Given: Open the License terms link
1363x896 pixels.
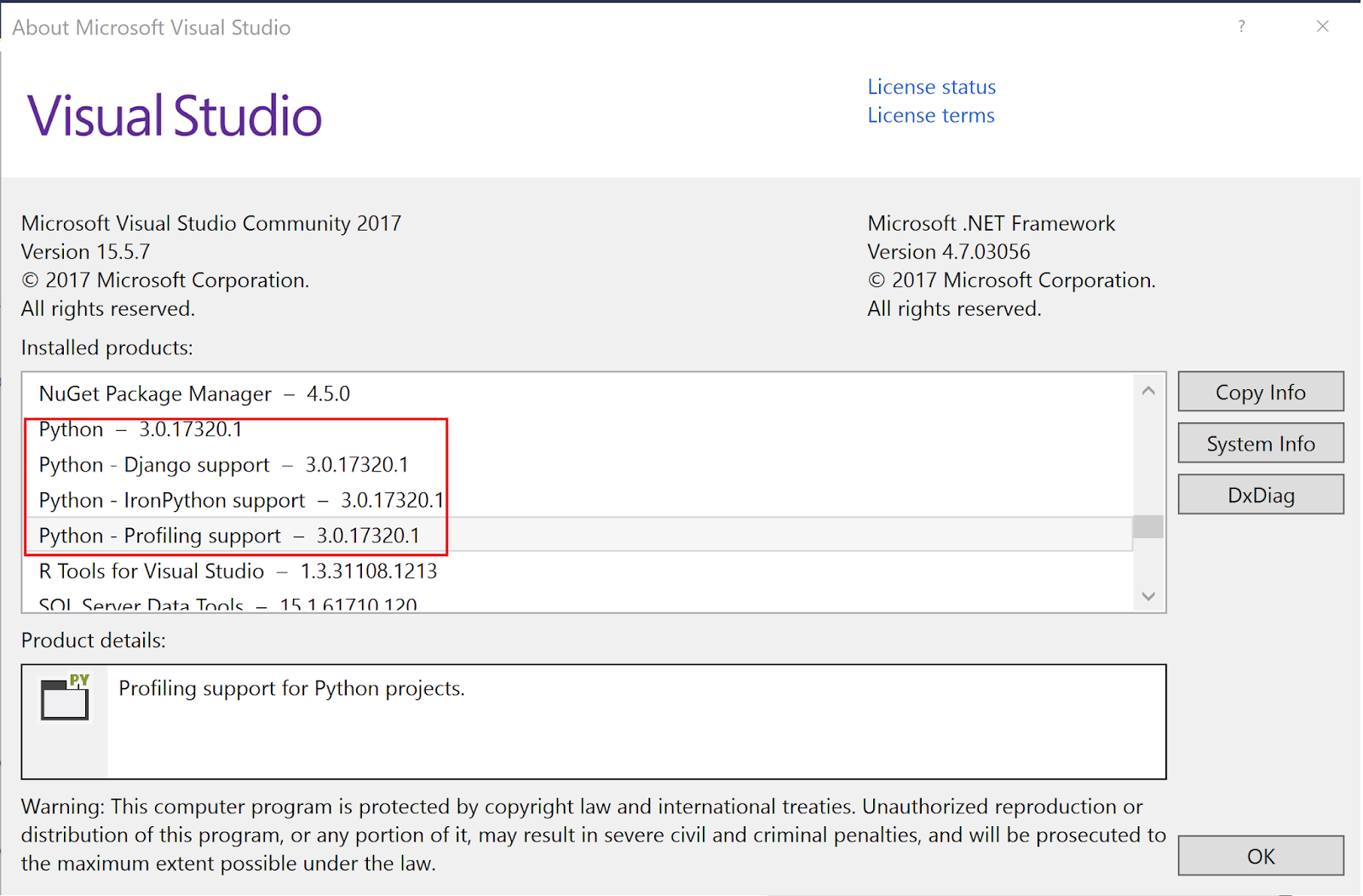Looking at the screenshot, I should [x=930, y=115].
